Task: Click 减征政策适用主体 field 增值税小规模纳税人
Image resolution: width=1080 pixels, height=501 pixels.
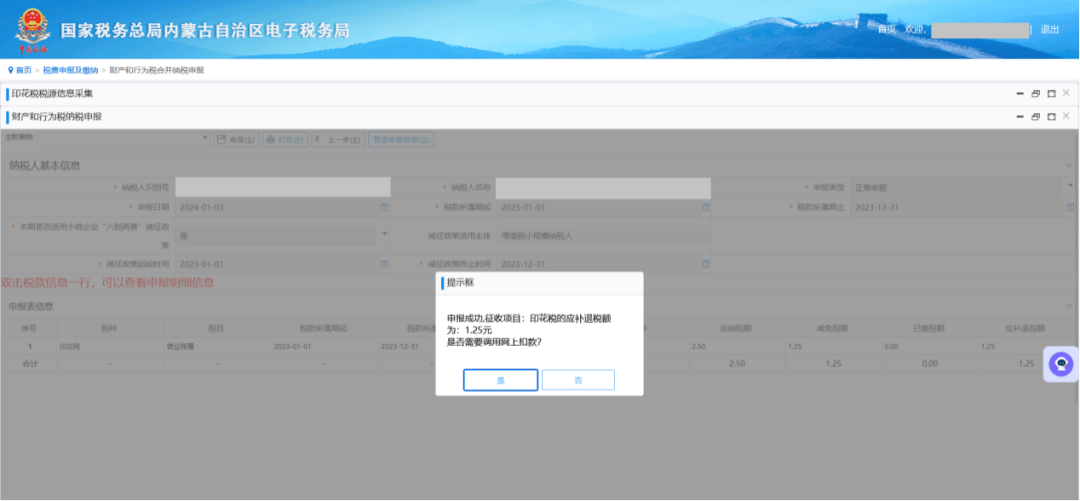Action: pos(603,236)
